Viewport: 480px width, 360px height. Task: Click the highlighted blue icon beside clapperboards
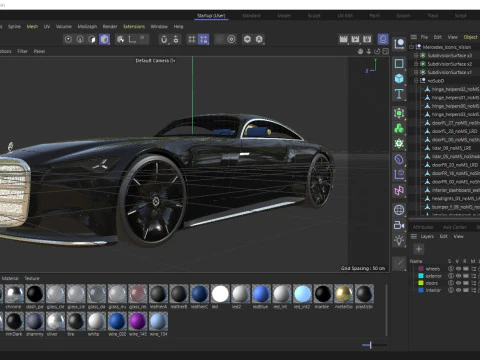click(x=383, y=39)
